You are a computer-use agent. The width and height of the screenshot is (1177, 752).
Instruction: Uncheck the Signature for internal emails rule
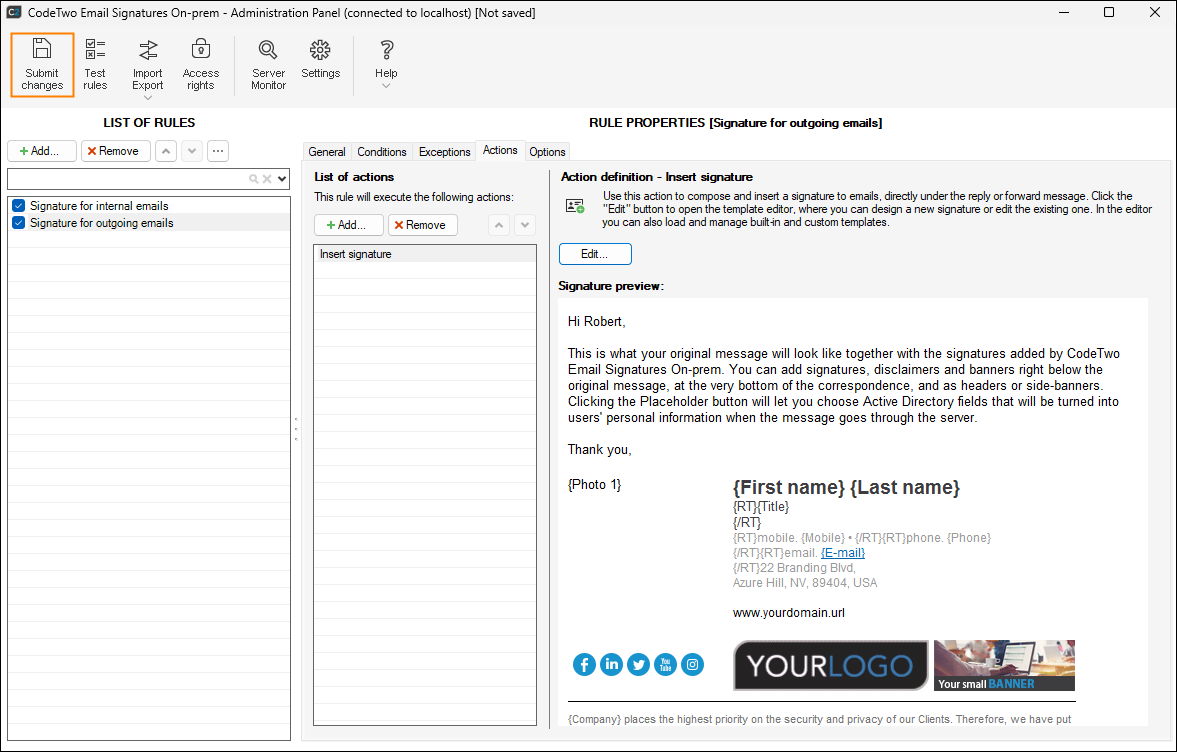pos(18,206)
